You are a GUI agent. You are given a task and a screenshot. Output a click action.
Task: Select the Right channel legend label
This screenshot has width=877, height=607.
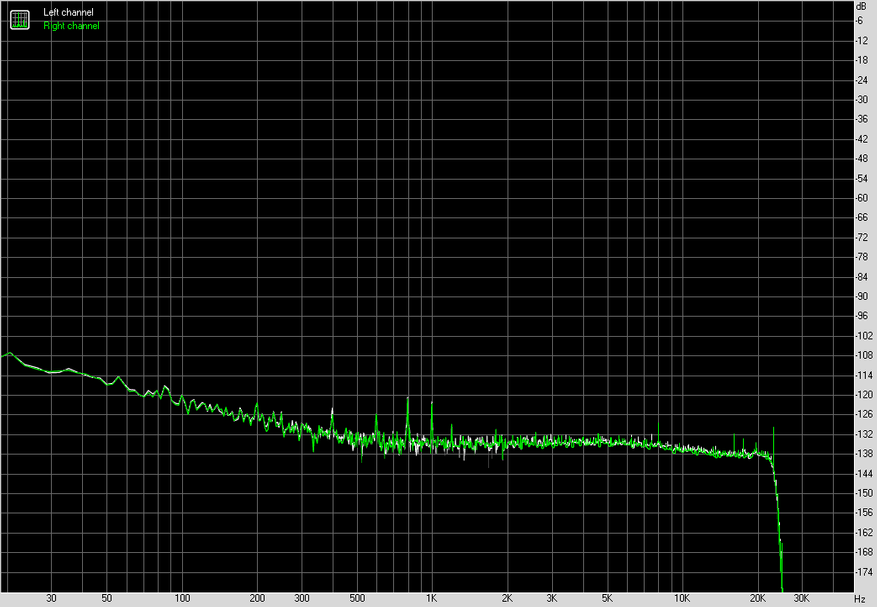pyautogui.click(x=71, y=26)
